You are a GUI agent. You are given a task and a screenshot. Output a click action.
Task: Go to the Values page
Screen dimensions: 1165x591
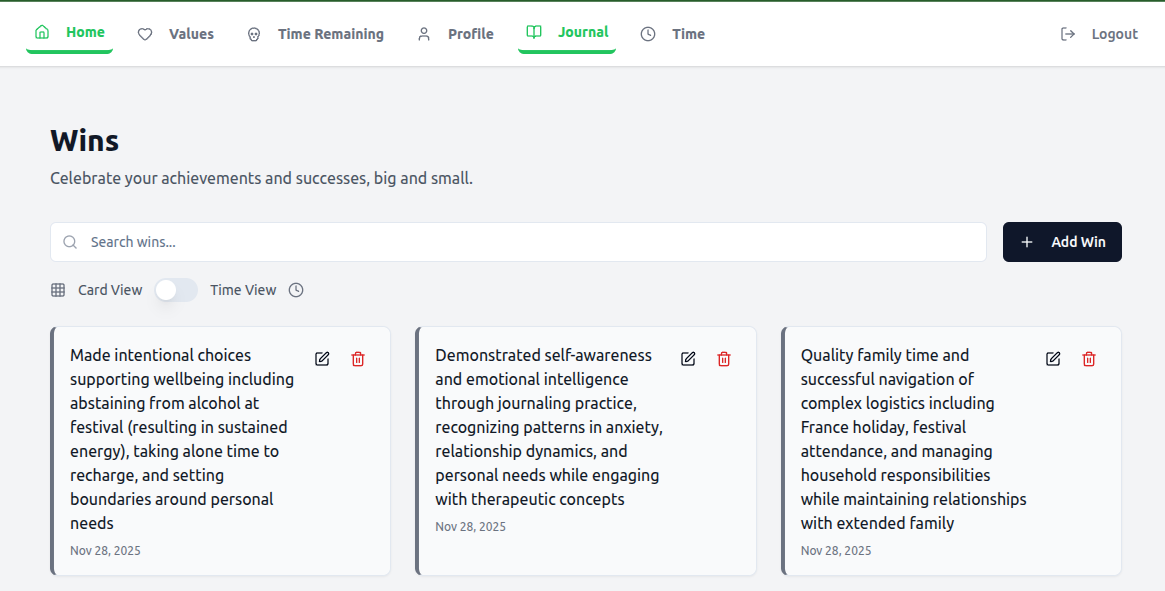(x=176, y=34)
